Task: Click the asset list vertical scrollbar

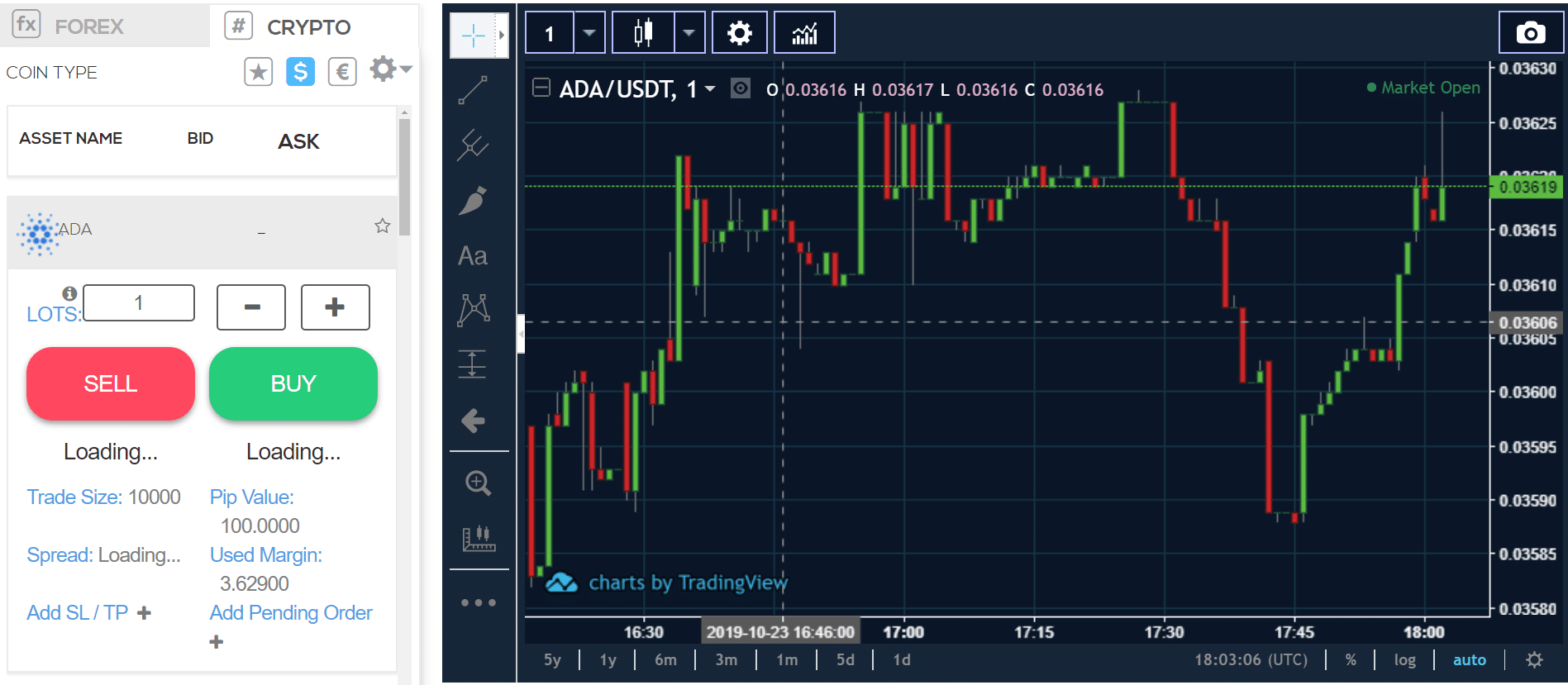Action: click(404, 176)
